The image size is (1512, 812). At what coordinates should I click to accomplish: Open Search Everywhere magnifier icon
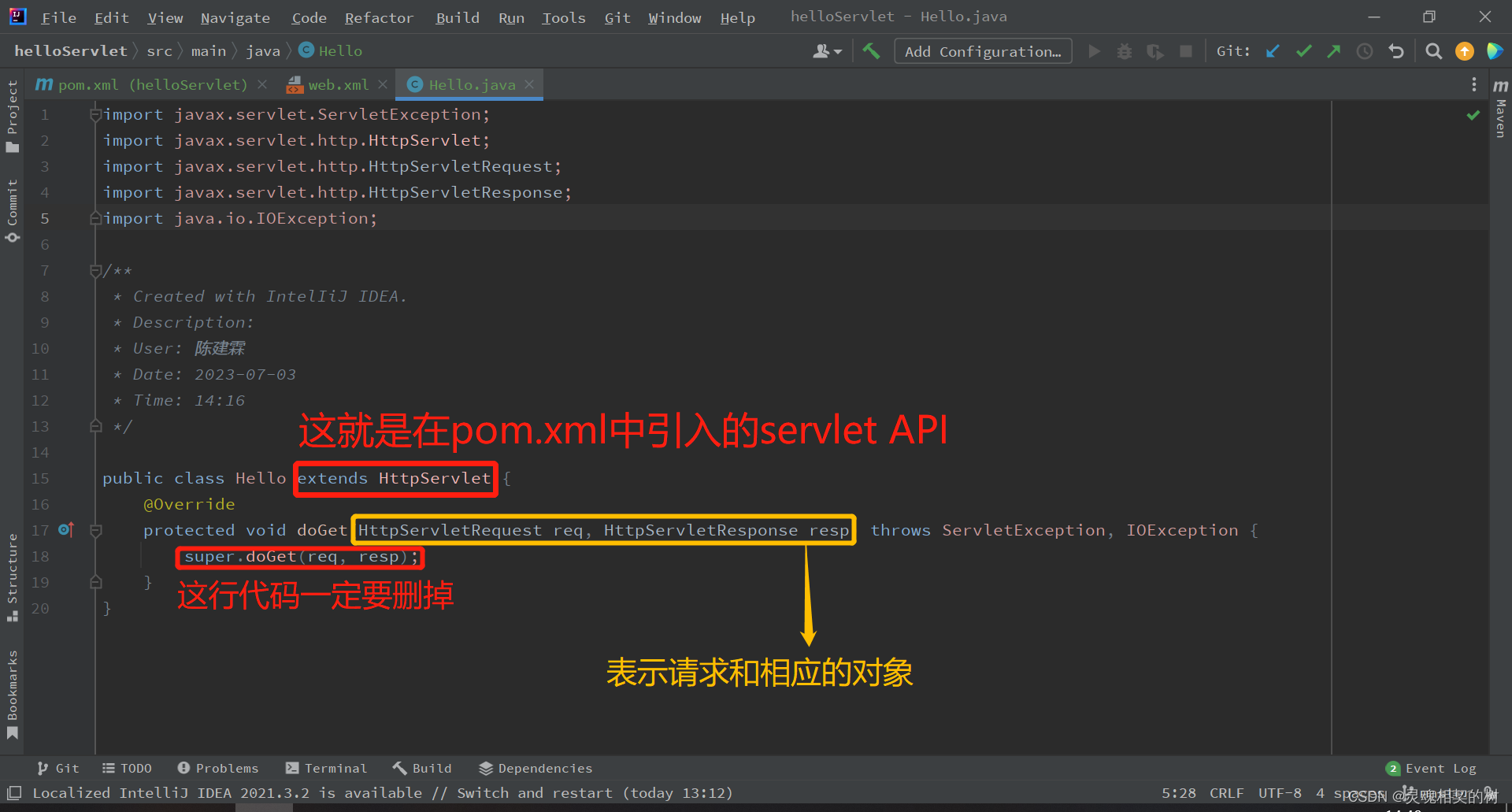[x=1434, y=51]
